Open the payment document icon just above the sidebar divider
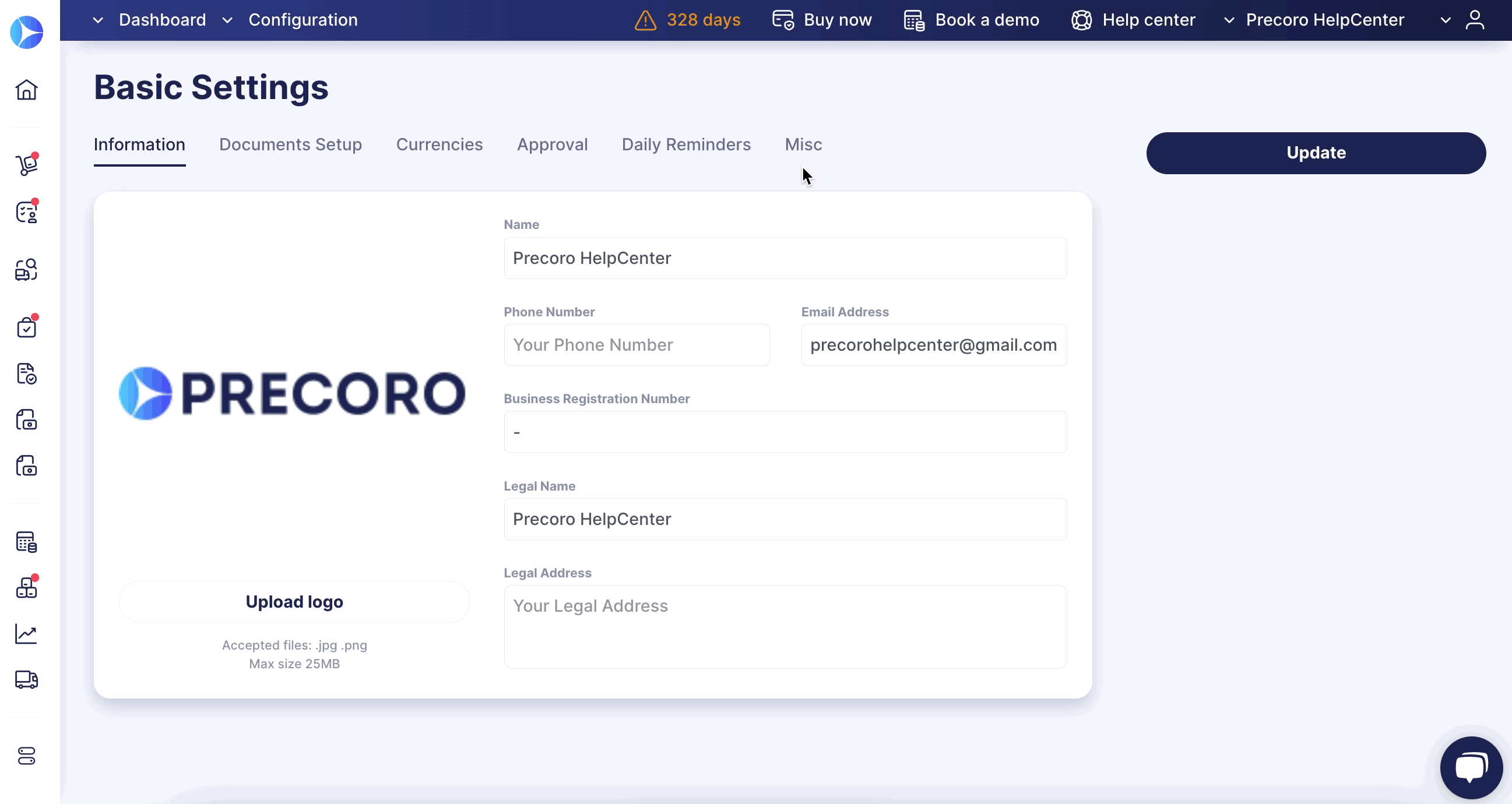The image size is (1512, 804). point(26,466)
